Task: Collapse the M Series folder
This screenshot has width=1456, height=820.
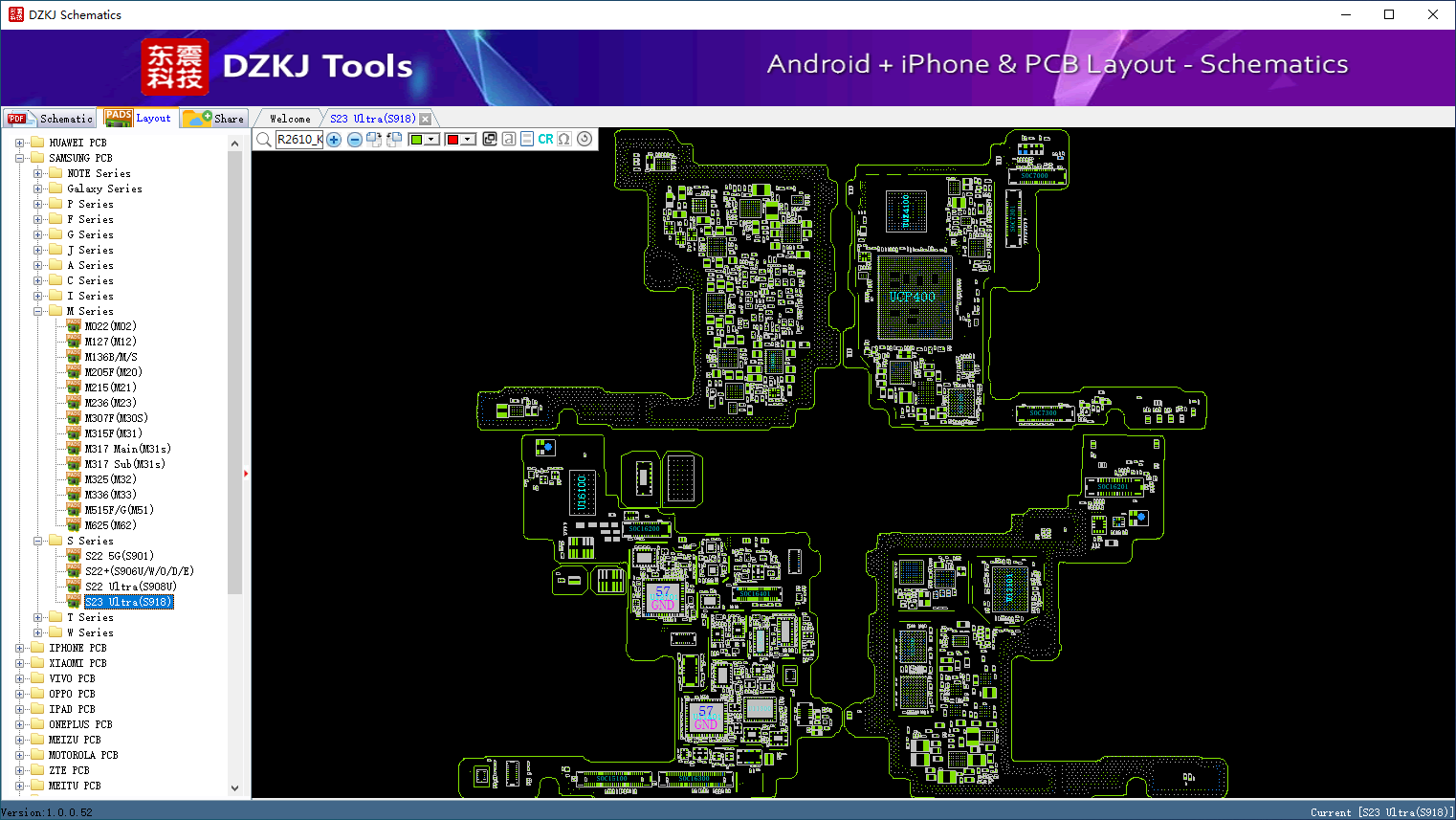Action: coord(37,311)
